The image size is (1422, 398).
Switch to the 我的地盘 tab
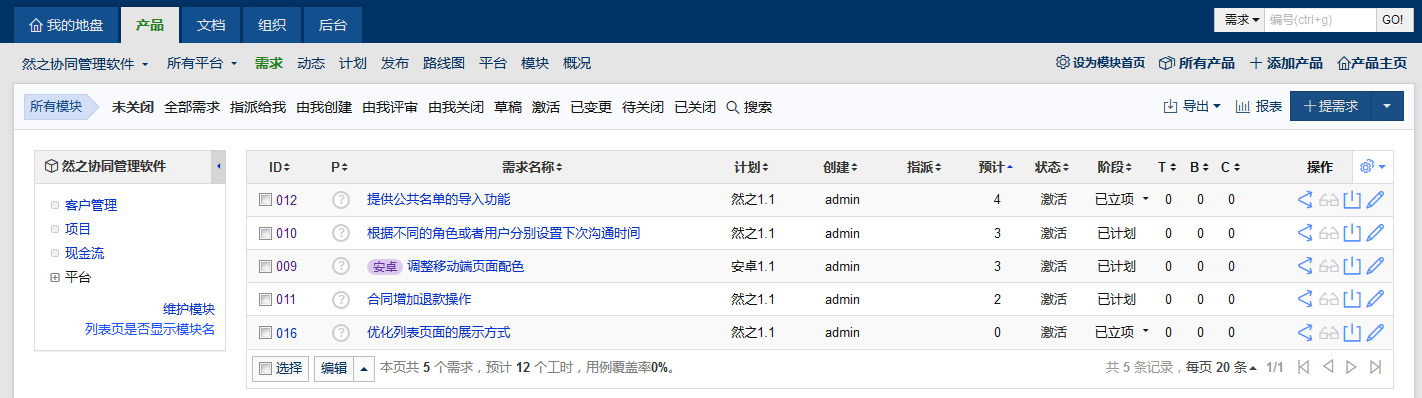click(x=65, y=24)
